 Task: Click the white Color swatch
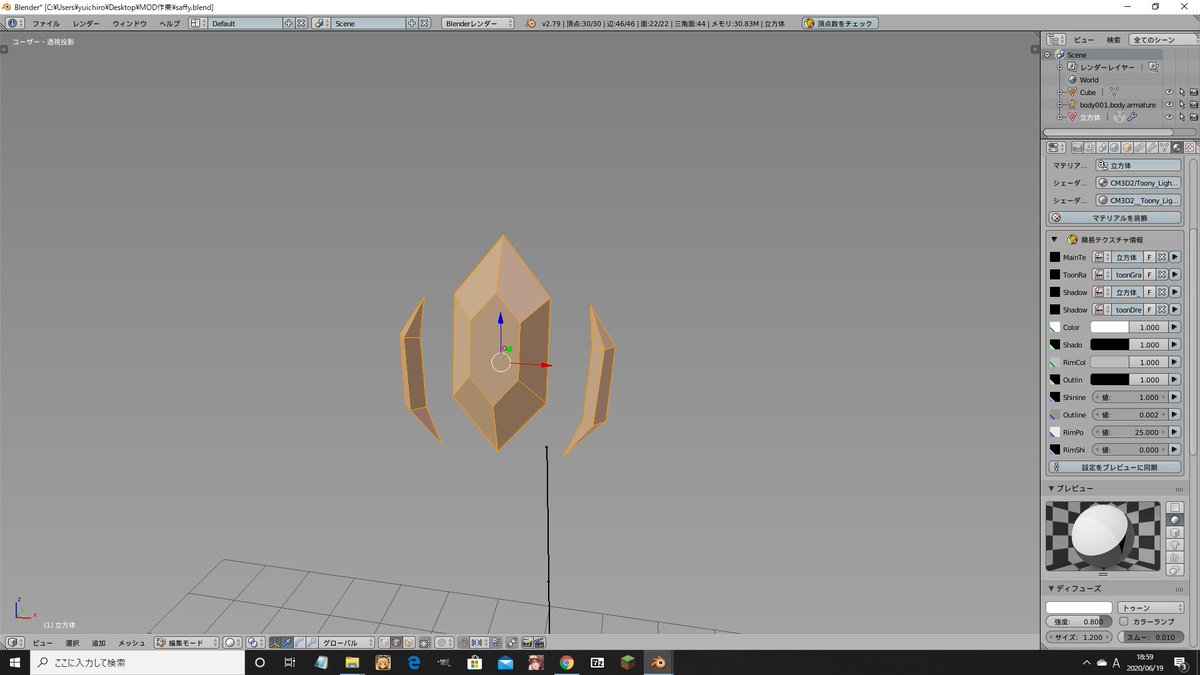(x=1109, y=327)
